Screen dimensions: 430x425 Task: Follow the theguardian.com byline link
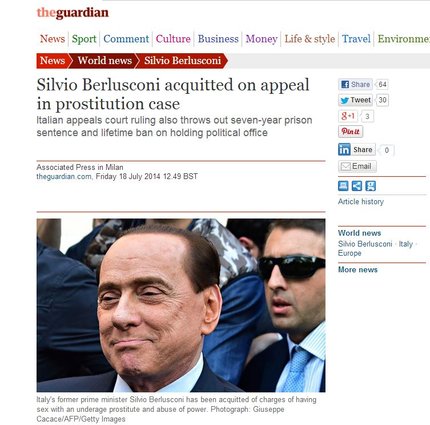[64, 176]
